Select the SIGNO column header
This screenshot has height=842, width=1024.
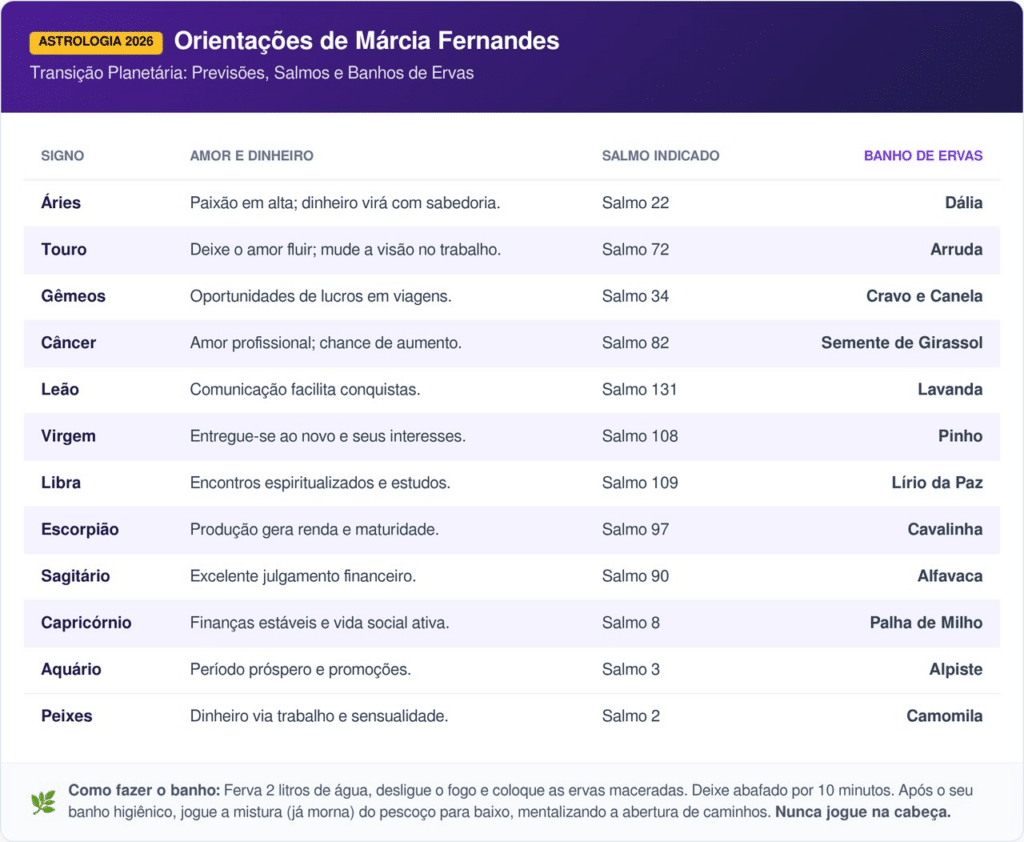[62, 156]
